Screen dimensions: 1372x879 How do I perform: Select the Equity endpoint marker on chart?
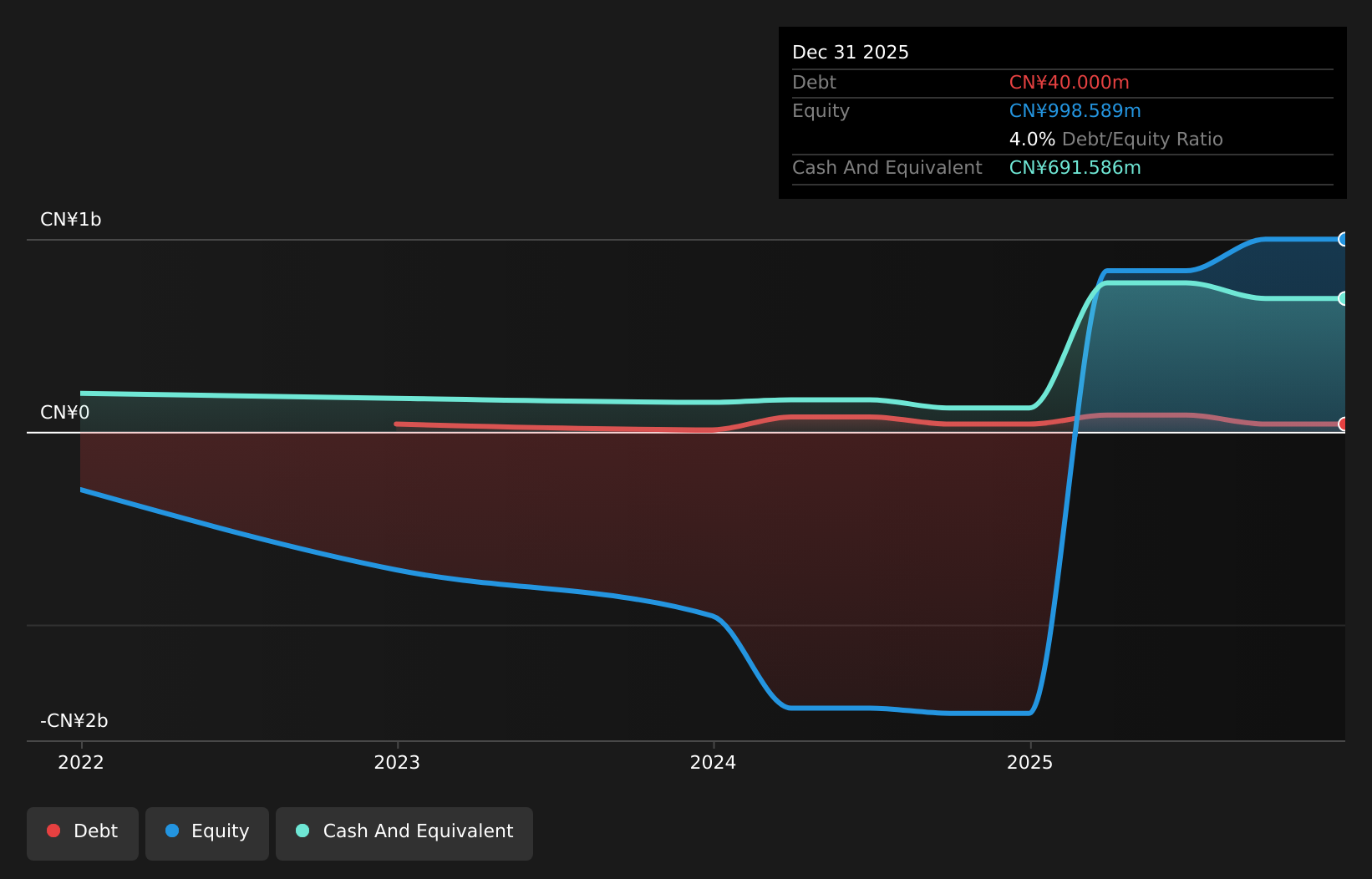[1344, 239]
